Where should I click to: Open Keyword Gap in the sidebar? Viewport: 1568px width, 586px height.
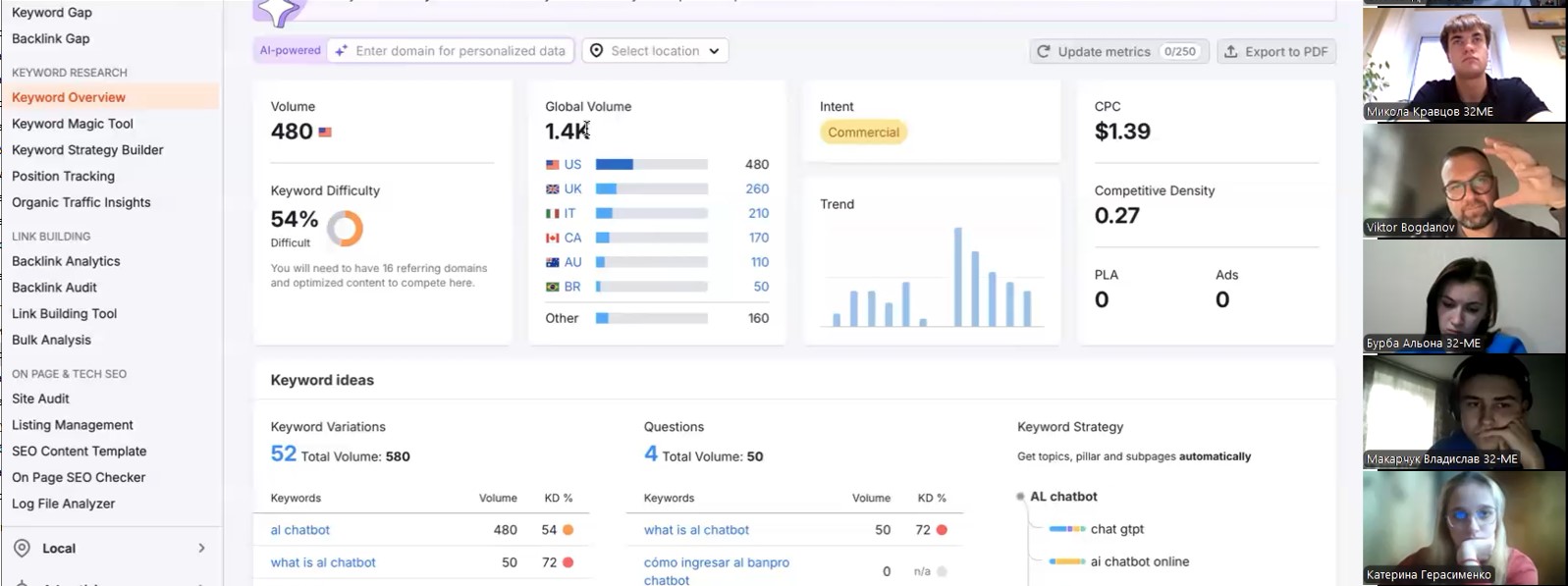[x=52, y=12]
